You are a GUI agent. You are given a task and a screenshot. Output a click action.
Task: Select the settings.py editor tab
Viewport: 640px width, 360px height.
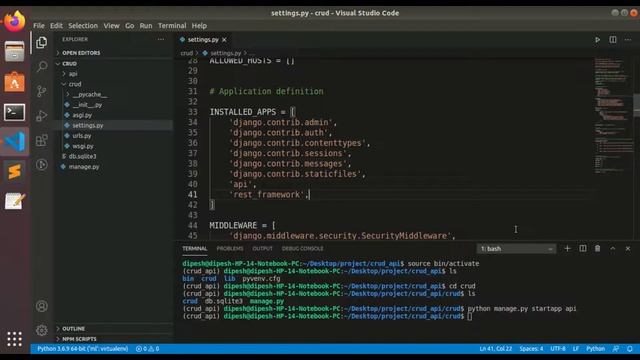tap(203, 40)
